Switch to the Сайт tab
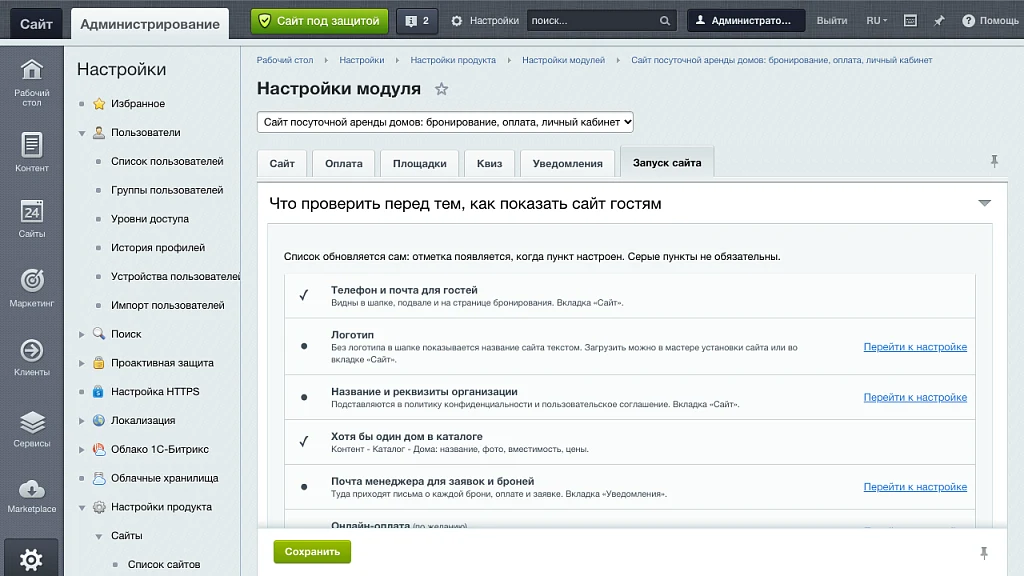 (282, 163)
